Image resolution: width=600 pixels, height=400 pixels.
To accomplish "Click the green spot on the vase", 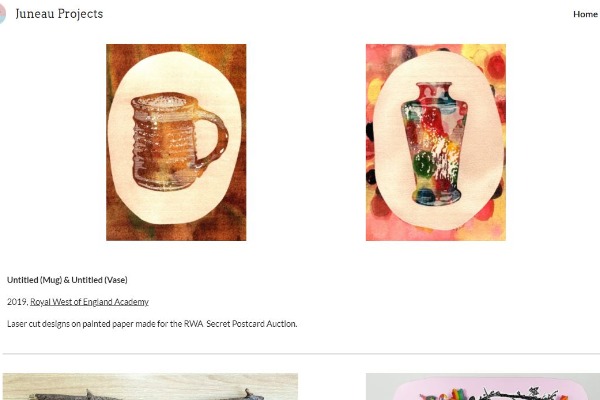I will click(424, 164).
